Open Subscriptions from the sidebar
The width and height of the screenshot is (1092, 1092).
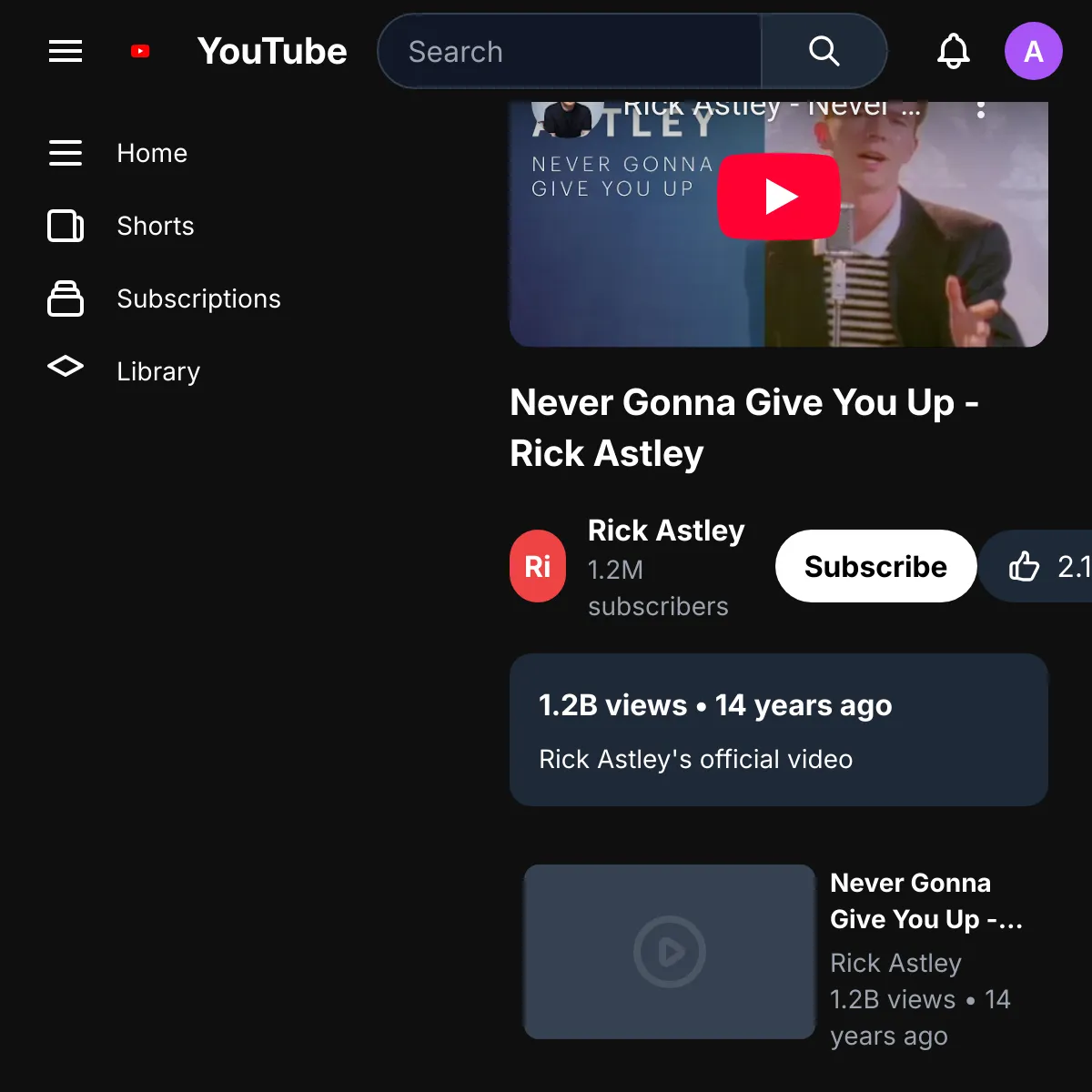click(x=198, y=298)
